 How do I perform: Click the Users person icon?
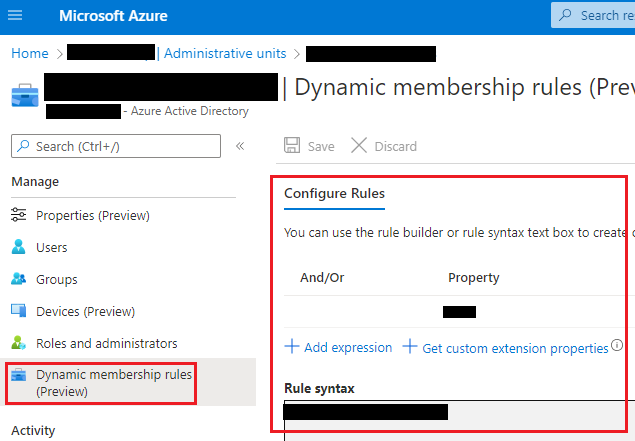[19, 247]
